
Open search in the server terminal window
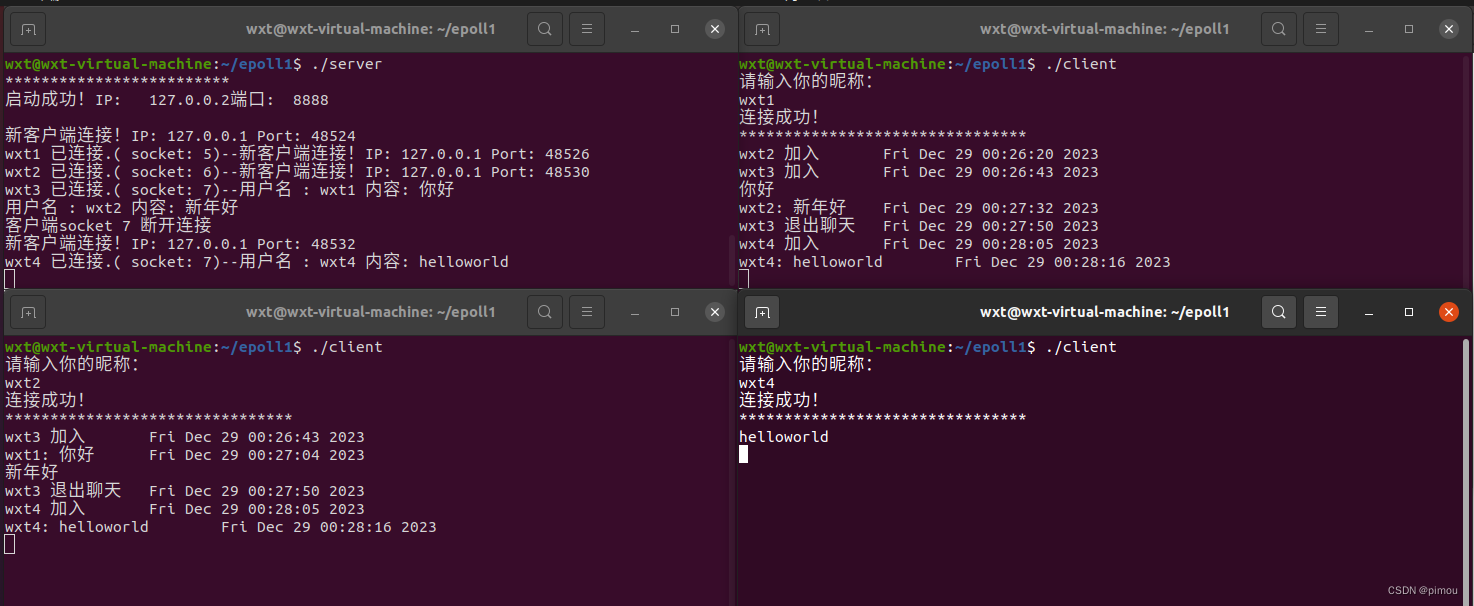(544, 28)
